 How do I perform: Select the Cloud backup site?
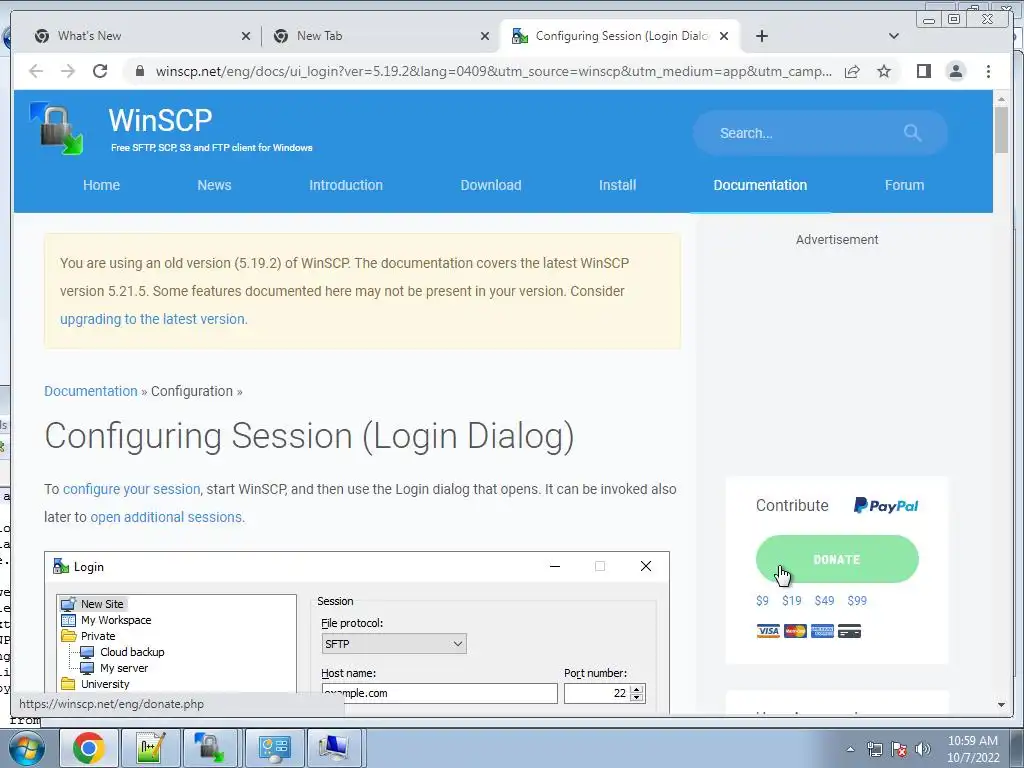(122, 652)
